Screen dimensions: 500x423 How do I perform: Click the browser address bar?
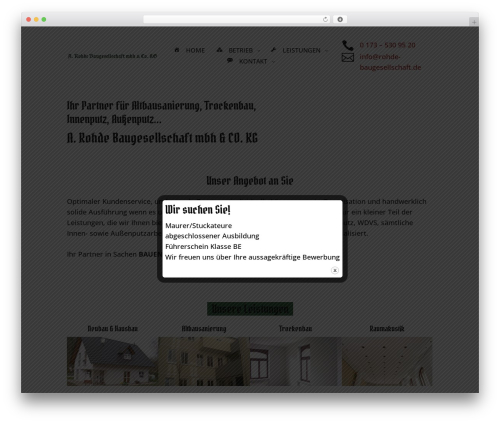237,19
